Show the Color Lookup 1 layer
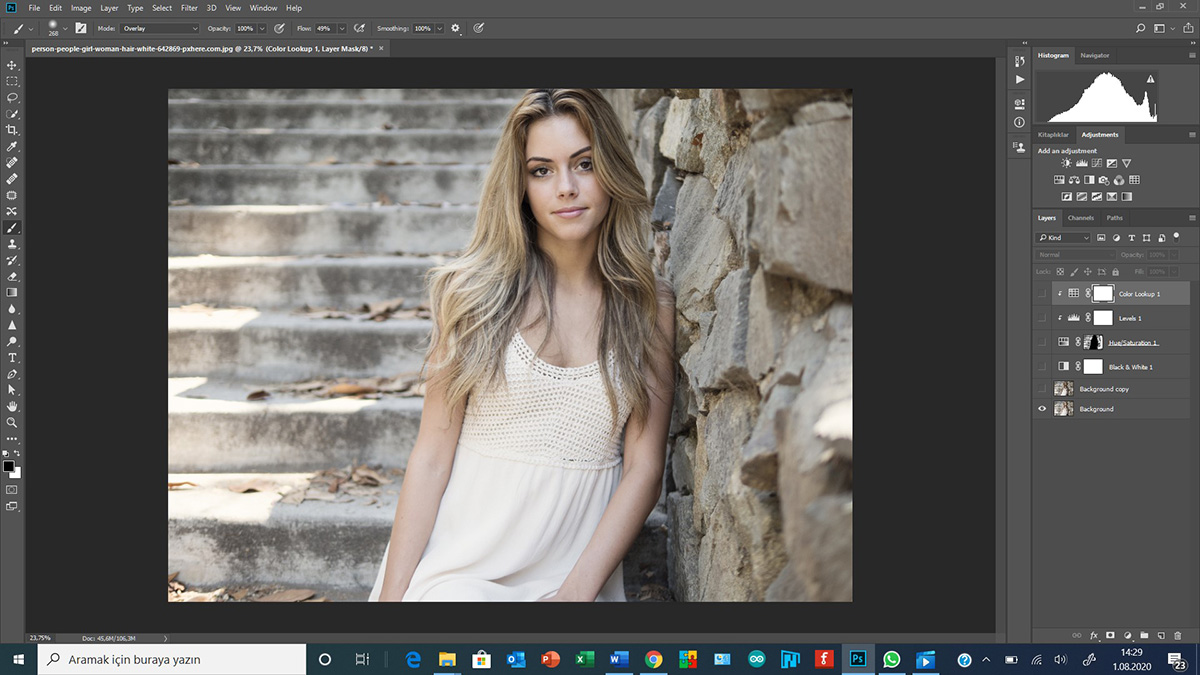 (x=1042, y=294)
